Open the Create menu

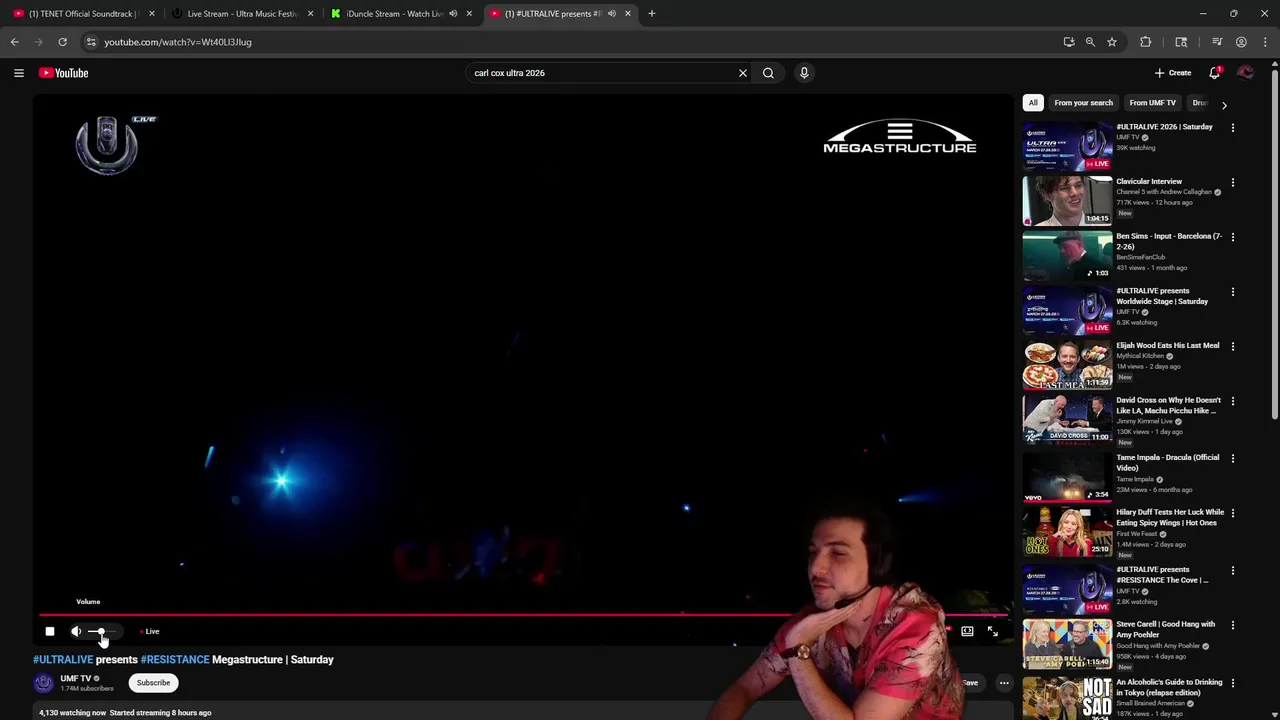1173,73
